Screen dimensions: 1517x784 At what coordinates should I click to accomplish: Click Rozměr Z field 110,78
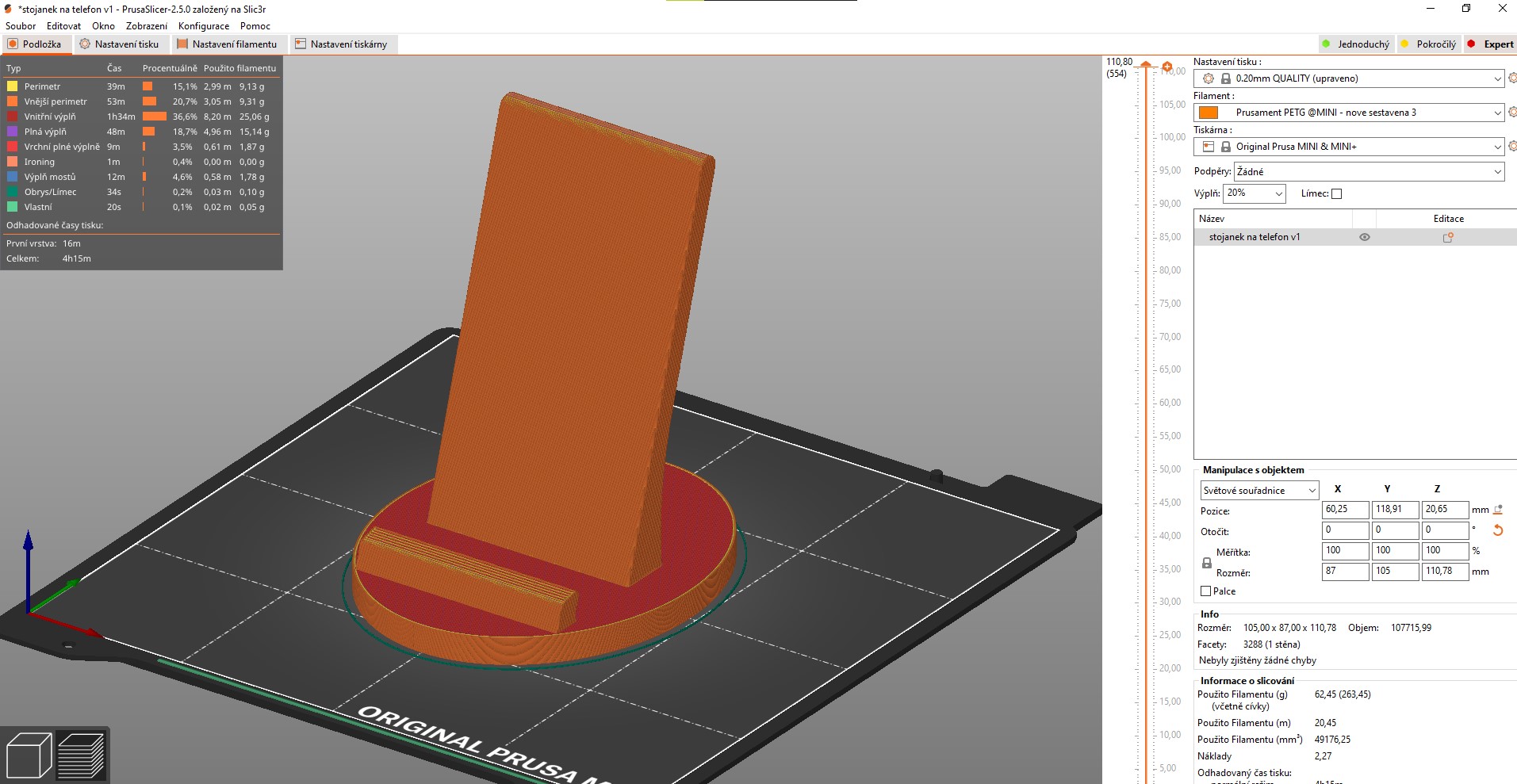tap(1445, 572)
